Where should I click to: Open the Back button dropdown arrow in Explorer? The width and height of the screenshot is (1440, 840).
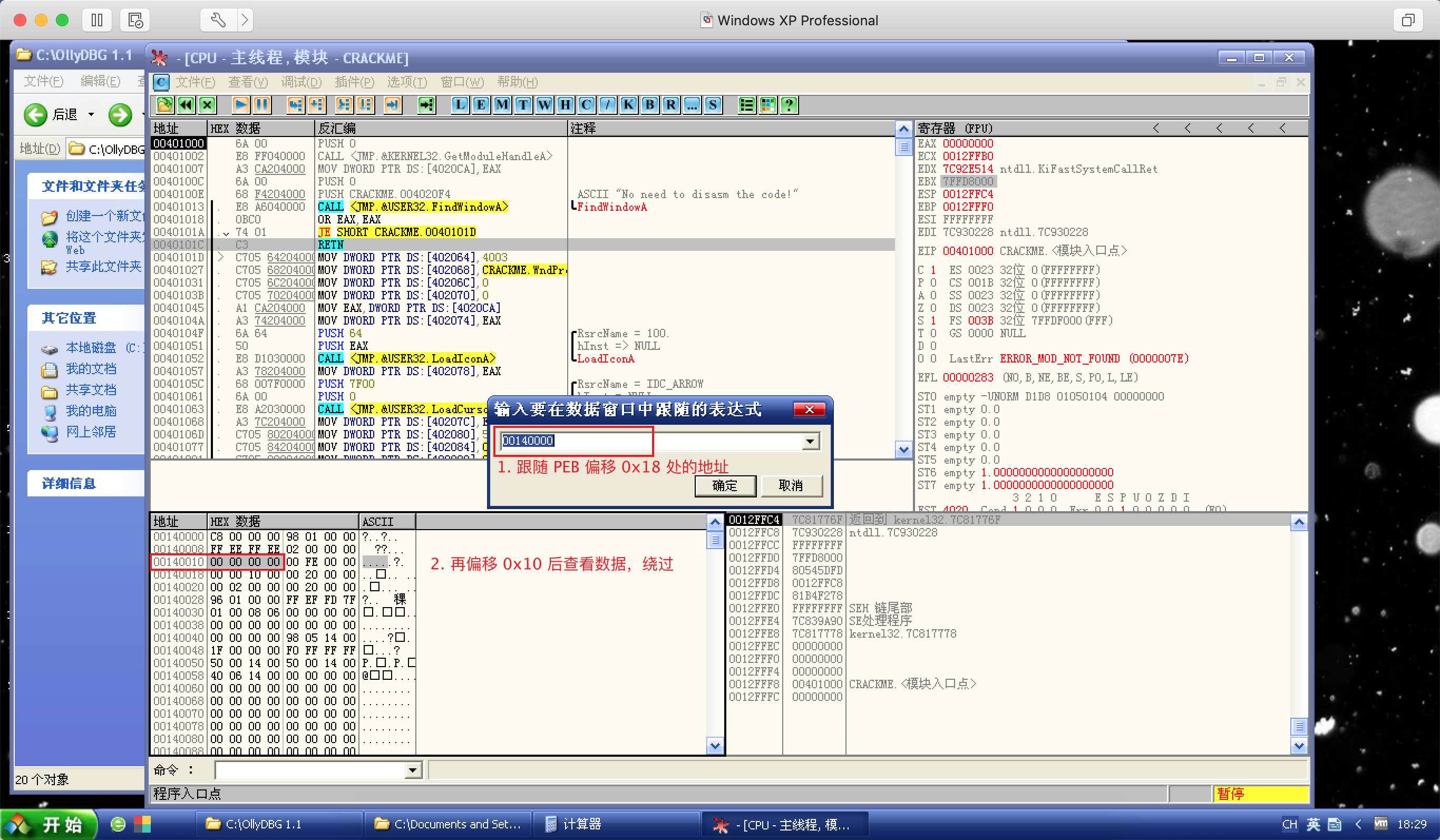91,115
